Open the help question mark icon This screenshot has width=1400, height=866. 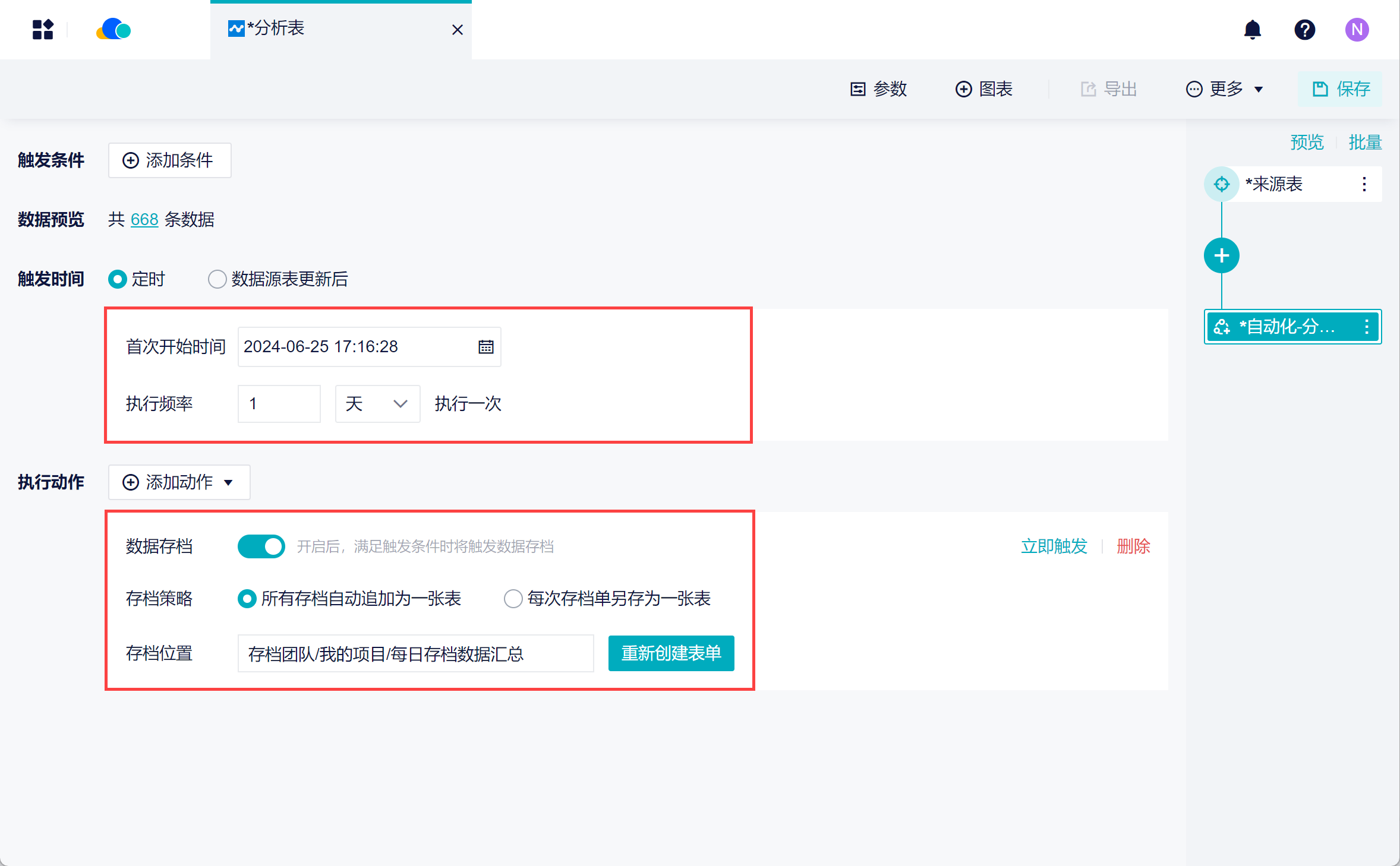pos(1304,30)
